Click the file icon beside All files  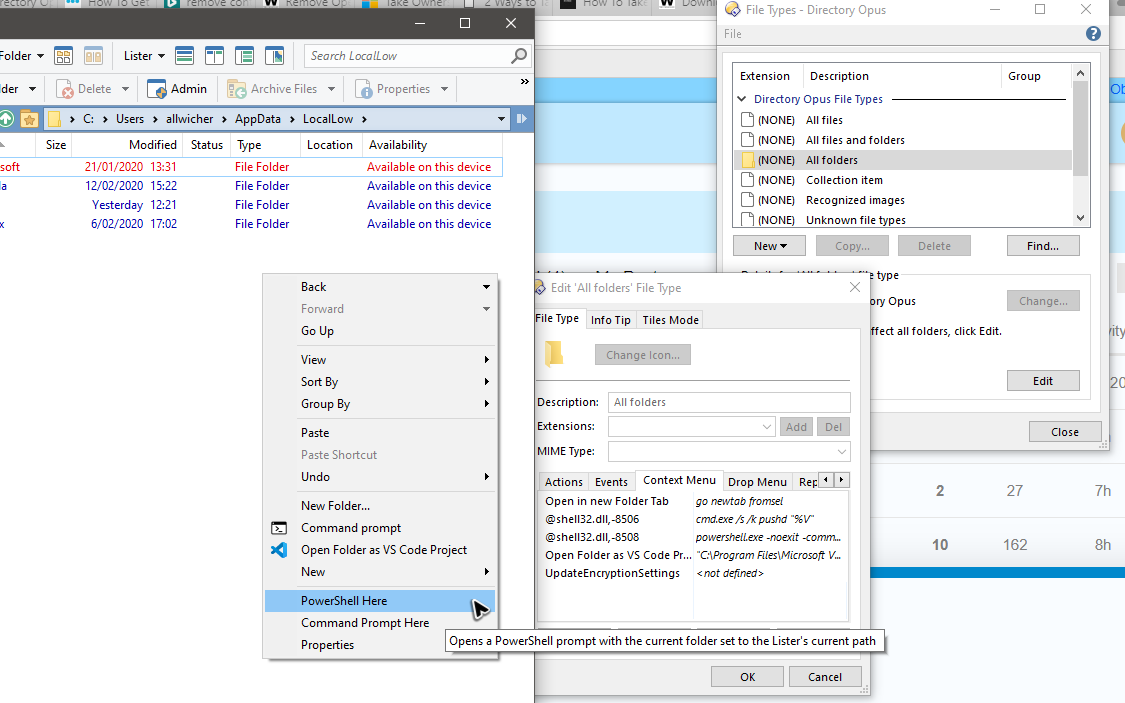tap(748, 120)
